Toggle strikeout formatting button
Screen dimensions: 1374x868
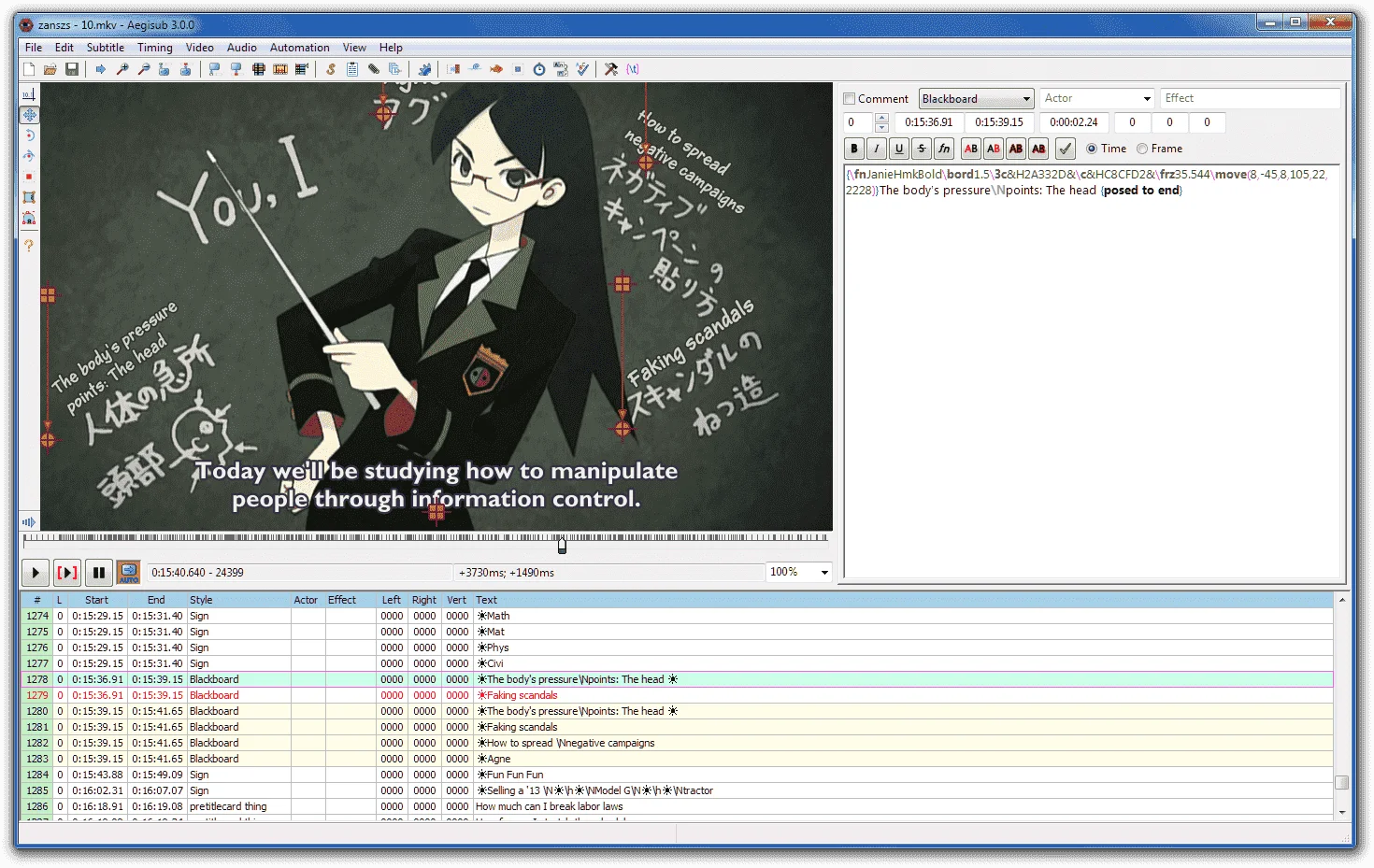[922, 149]
